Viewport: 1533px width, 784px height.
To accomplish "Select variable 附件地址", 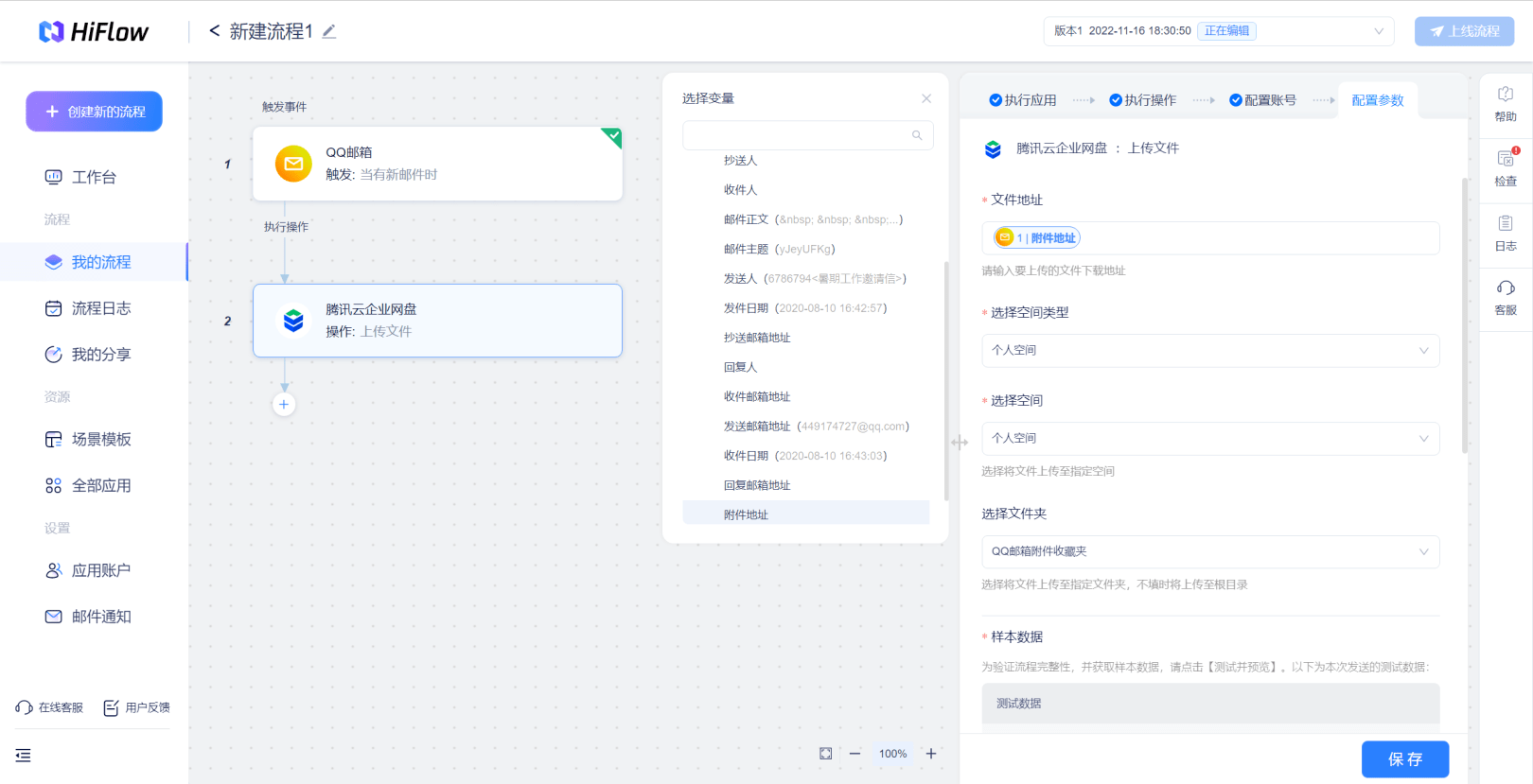I will (805, 513).
